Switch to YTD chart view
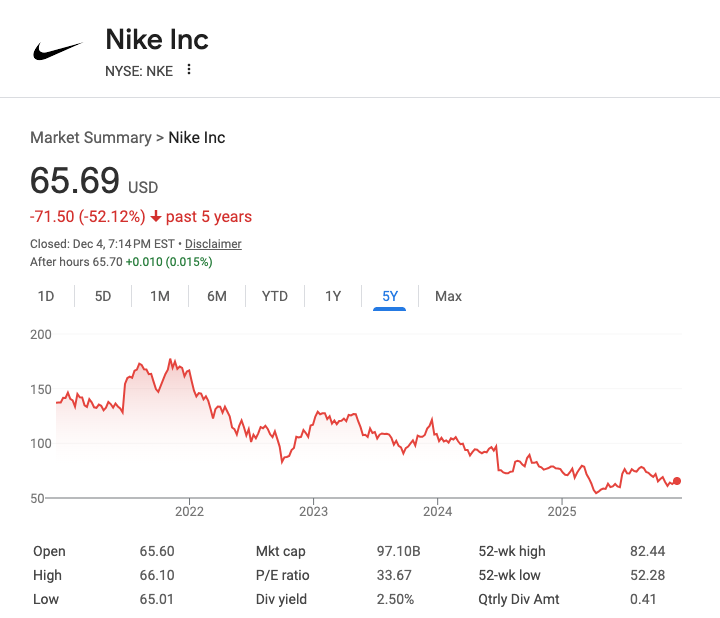 [x=275, y=296]
